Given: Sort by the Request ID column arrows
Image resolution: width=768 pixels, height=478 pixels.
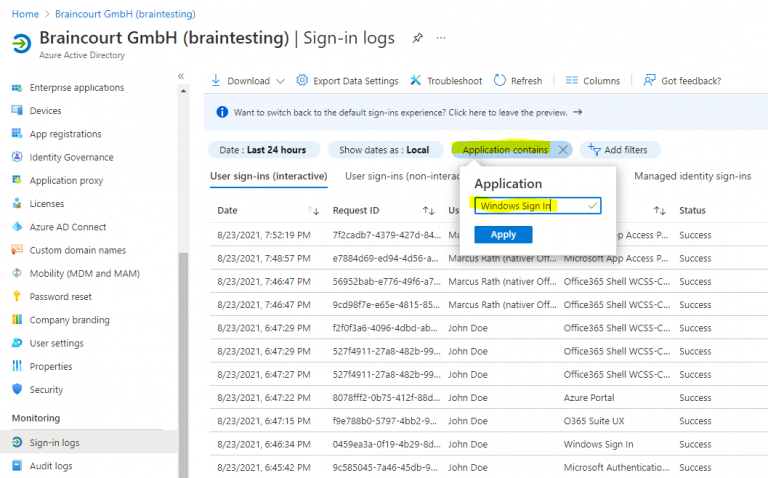Looking at the screenshot, I should click(x=429, y=211).
